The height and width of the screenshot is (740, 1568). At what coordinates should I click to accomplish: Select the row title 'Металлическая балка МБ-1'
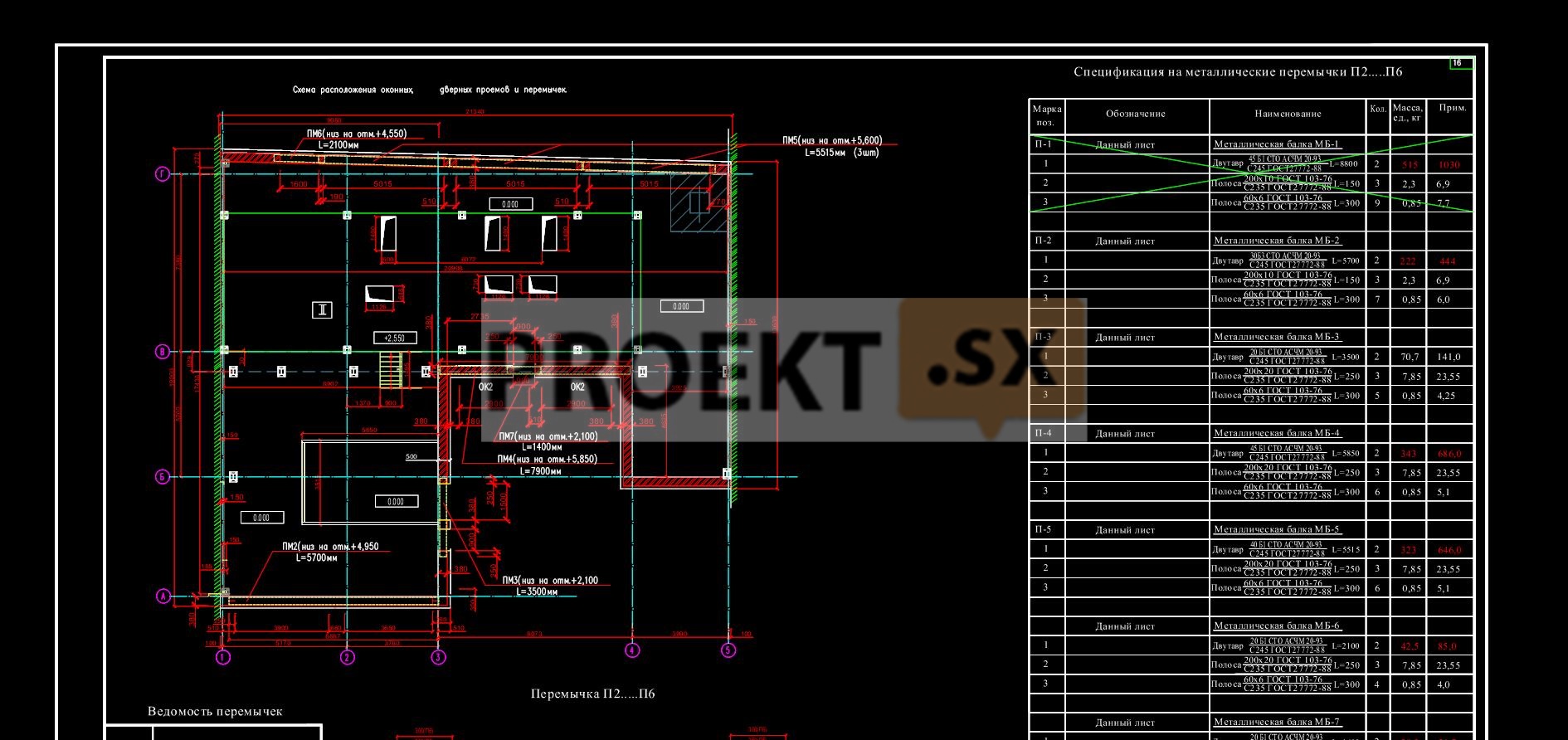(1277, 144)
